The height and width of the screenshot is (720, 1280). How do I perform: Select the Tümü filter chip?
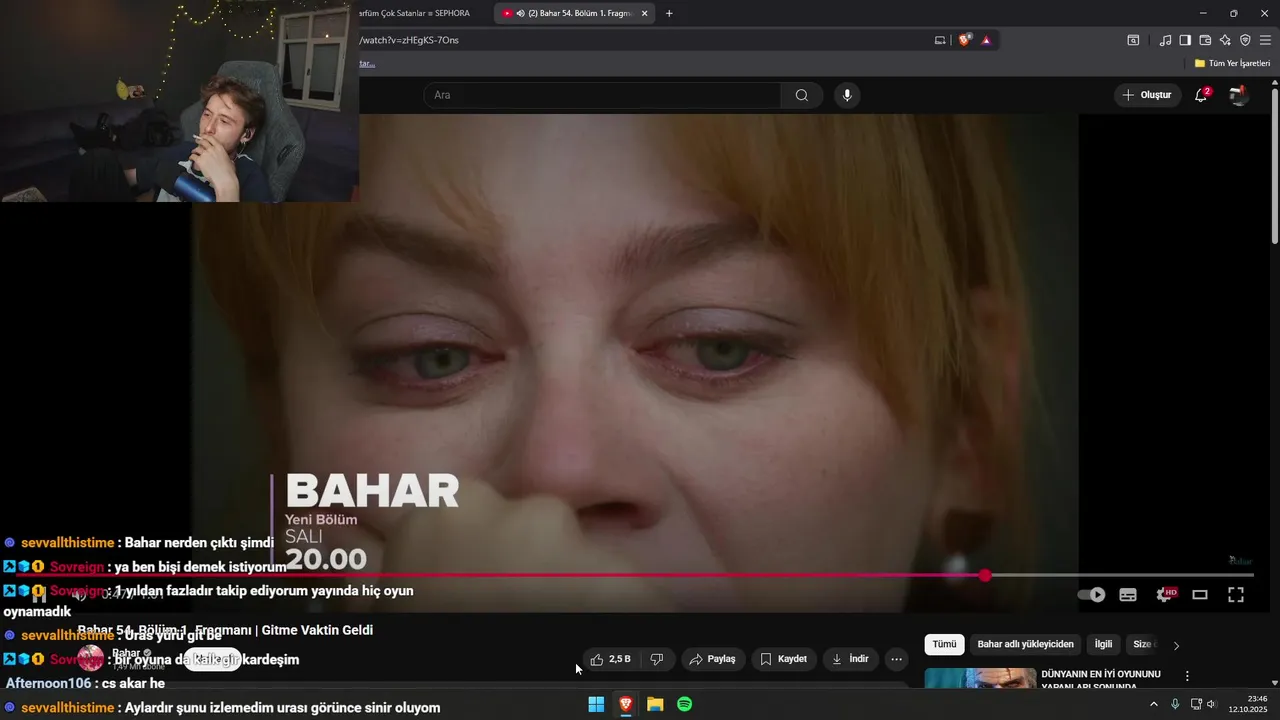pos(944,644)
